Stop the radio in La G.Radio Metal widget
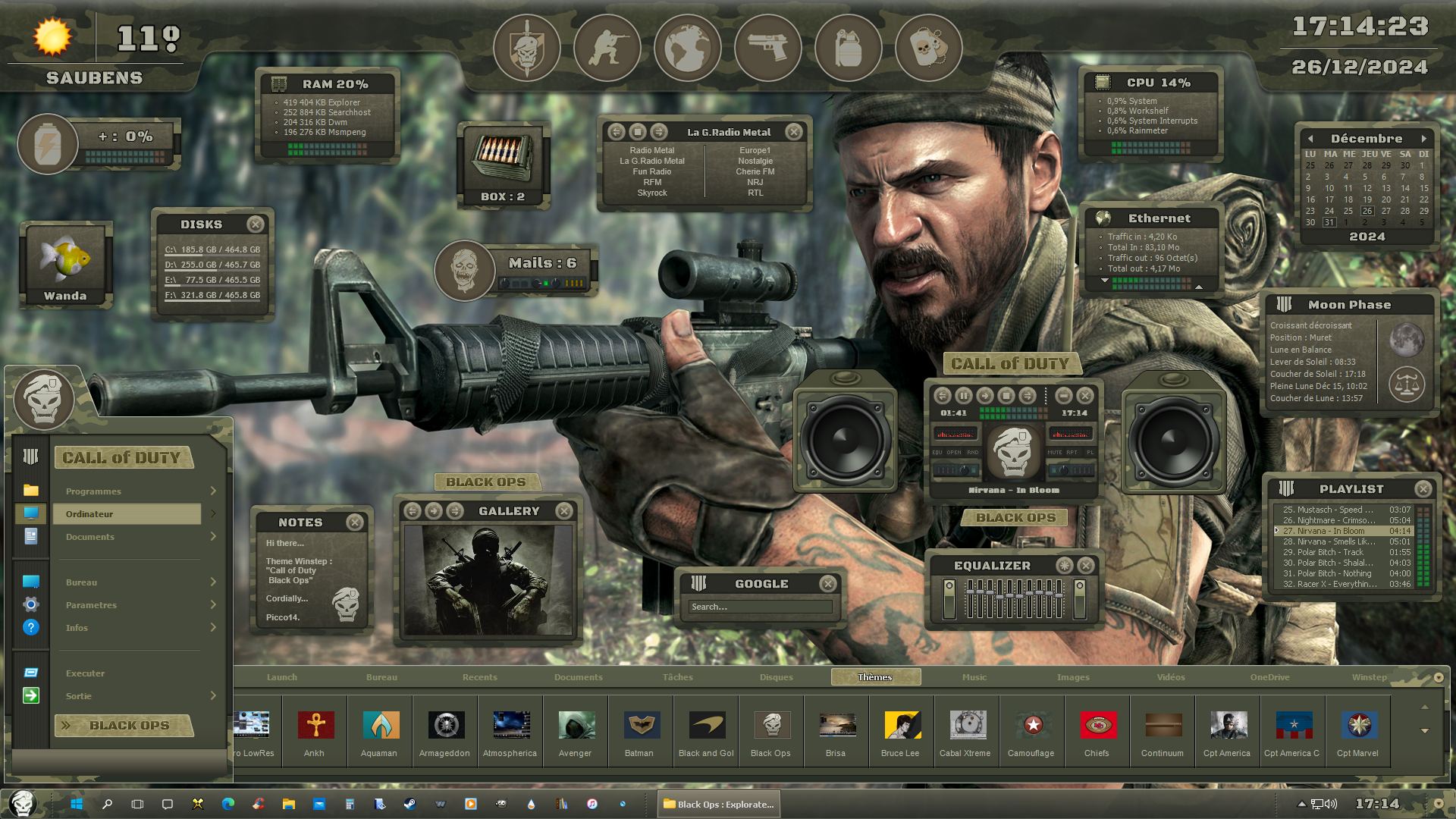Screen dimensions: 1456x819 (638, 132)
